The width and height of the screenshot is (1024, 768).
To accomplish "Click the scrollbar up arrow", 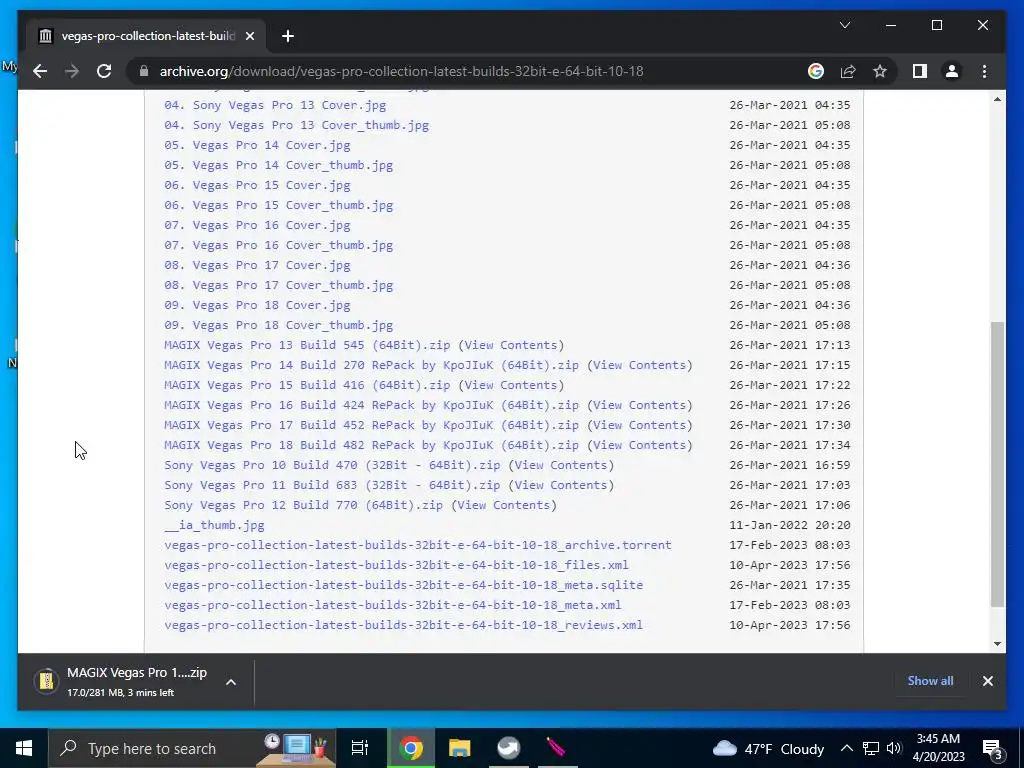I will (997, 99).
